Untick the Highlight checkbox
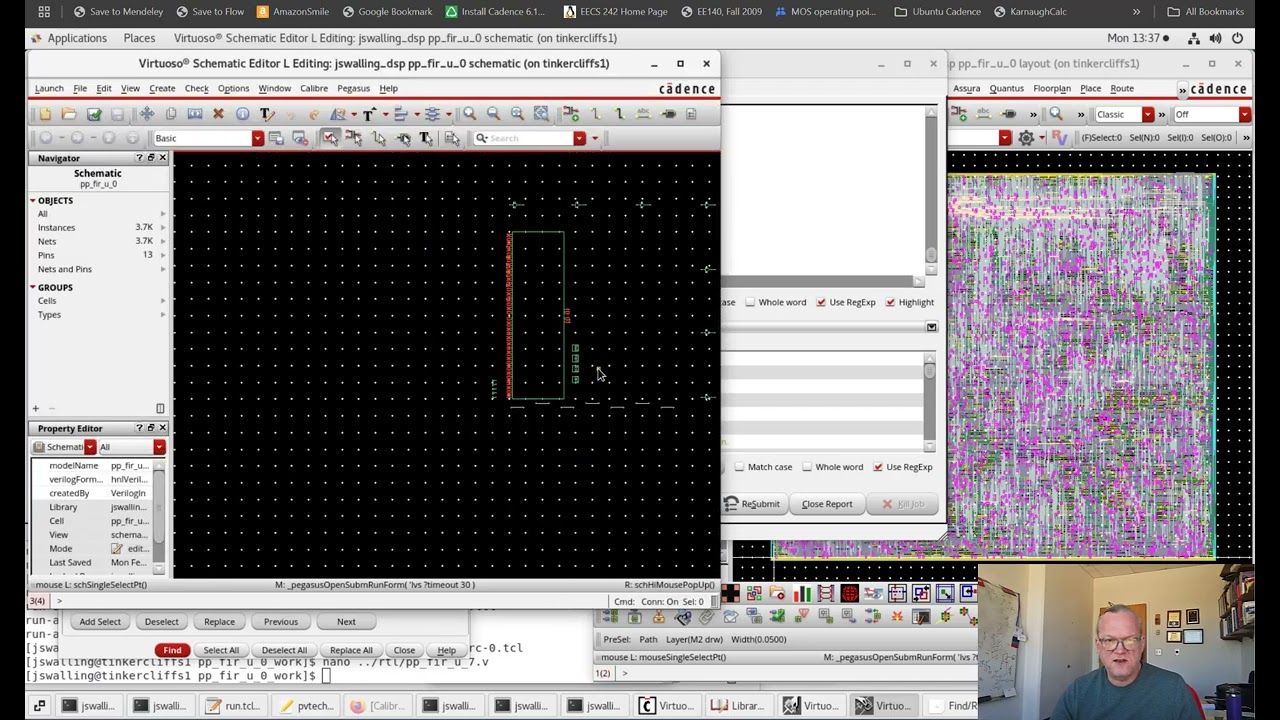 pos(890,302)
